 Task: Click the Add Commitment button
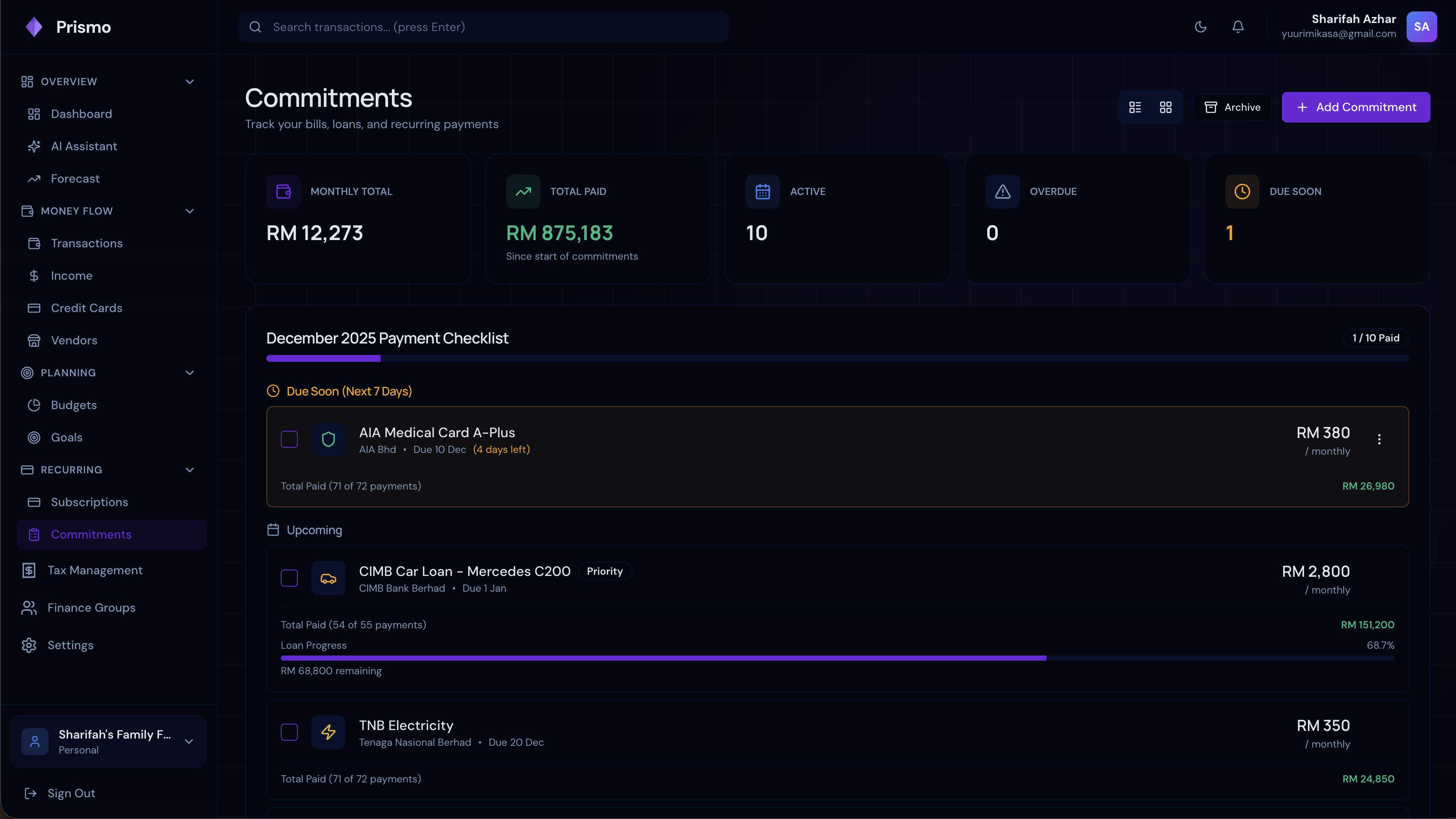[x=1356, y=107]
